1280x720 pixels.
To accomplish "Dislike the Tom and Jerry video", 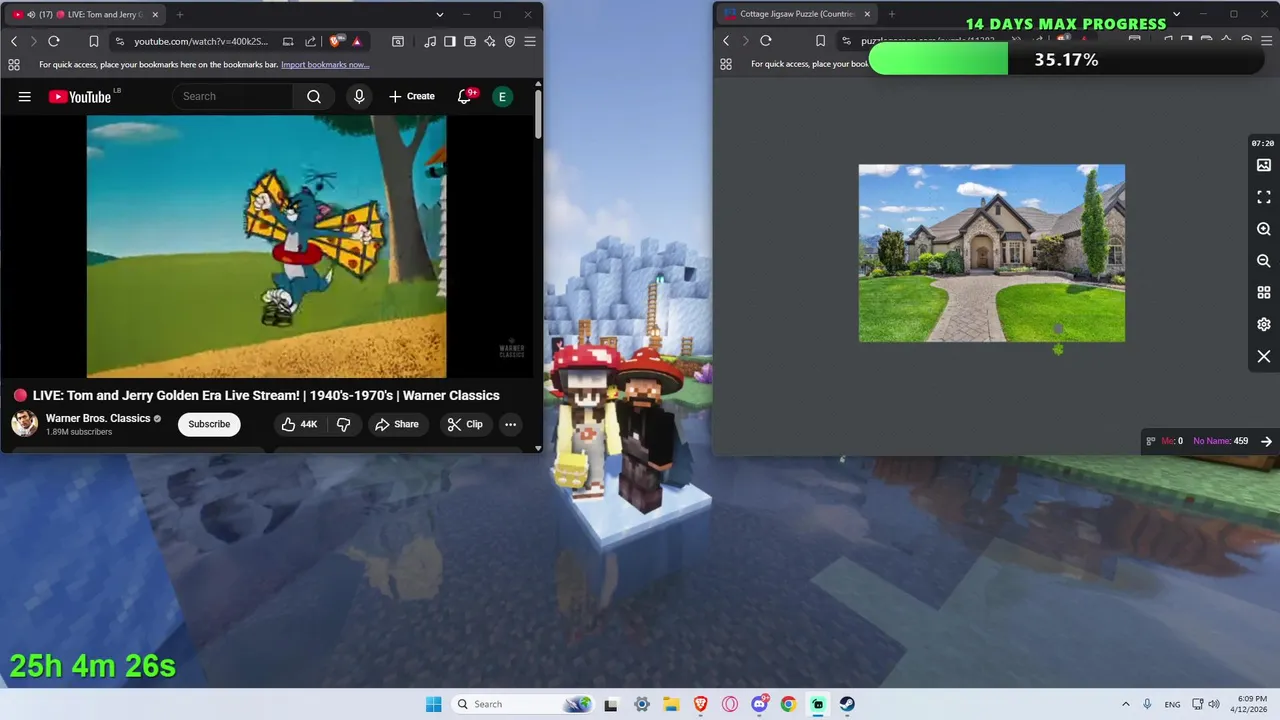I will 344,424.
